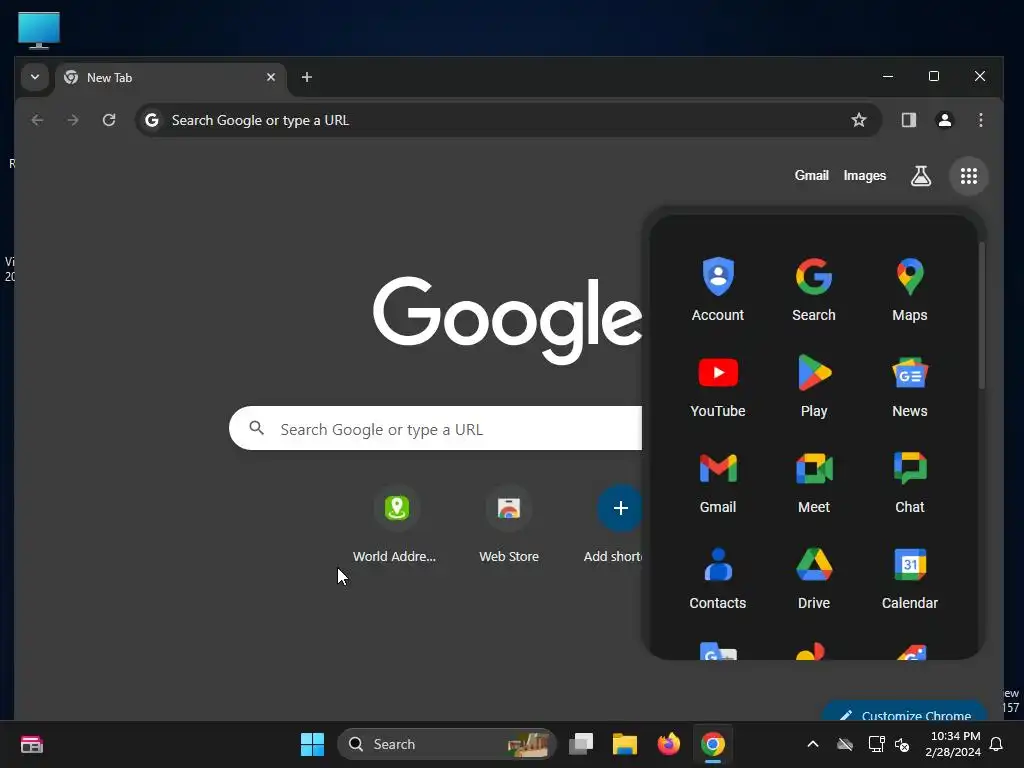The width and height of the screenshot is (1024, 768).
Task: Open Task View on taskbar
Action: (581, 744)
